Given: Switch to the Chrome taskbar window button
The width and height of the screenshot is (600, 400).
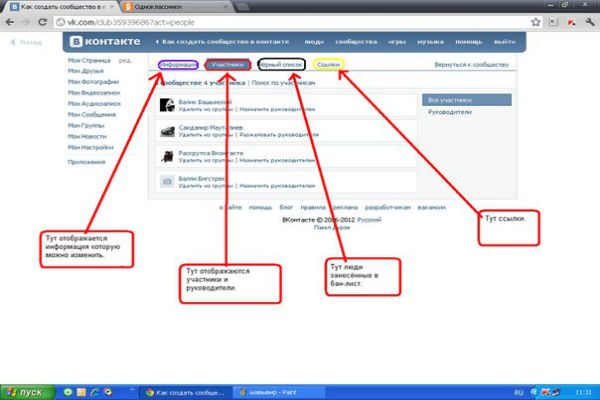Looking at the screenshot, I should (185, 392).
